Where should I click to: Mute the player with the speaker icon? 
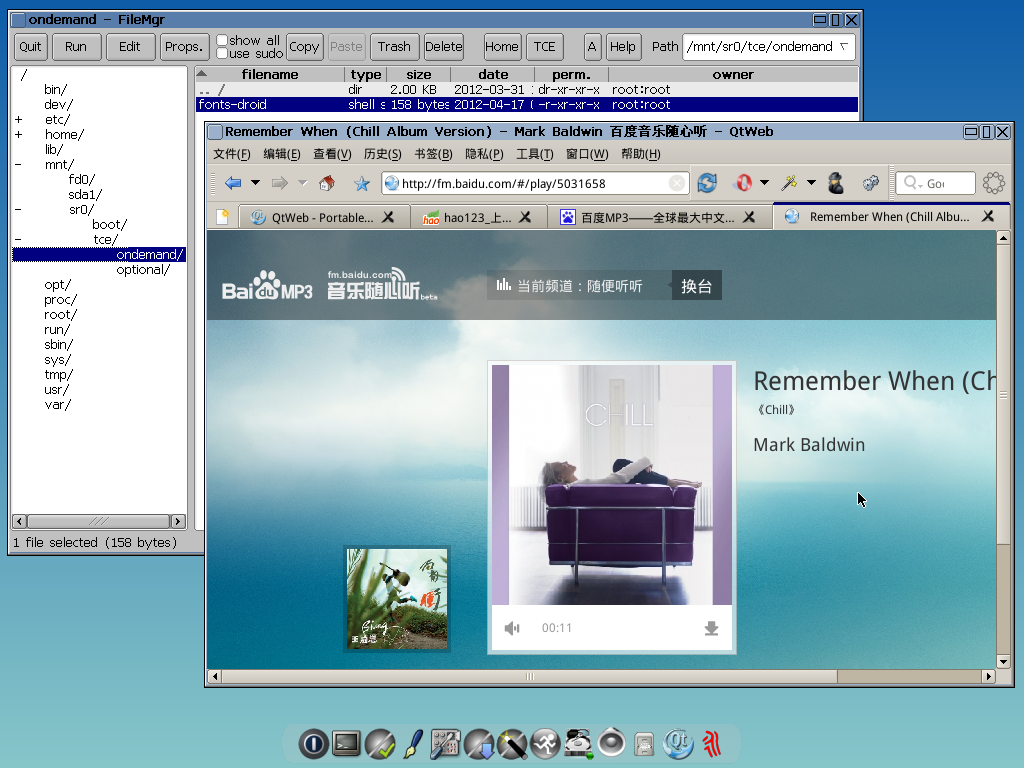point(512,628)
